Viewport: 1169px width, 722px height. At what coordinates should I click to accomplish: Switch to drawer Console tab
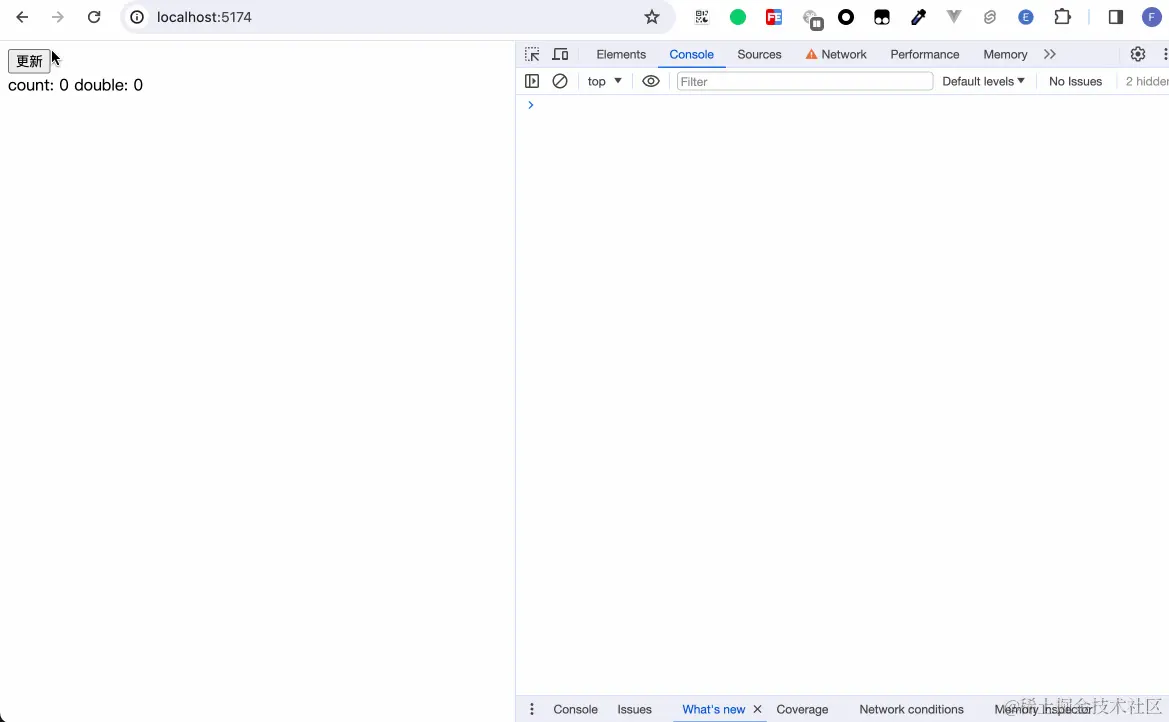576,709
